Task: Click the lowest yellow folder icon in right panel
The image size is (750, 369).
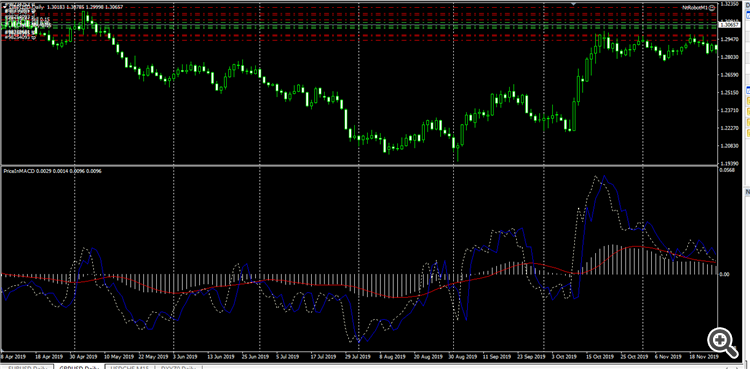Action: (747, 133)
